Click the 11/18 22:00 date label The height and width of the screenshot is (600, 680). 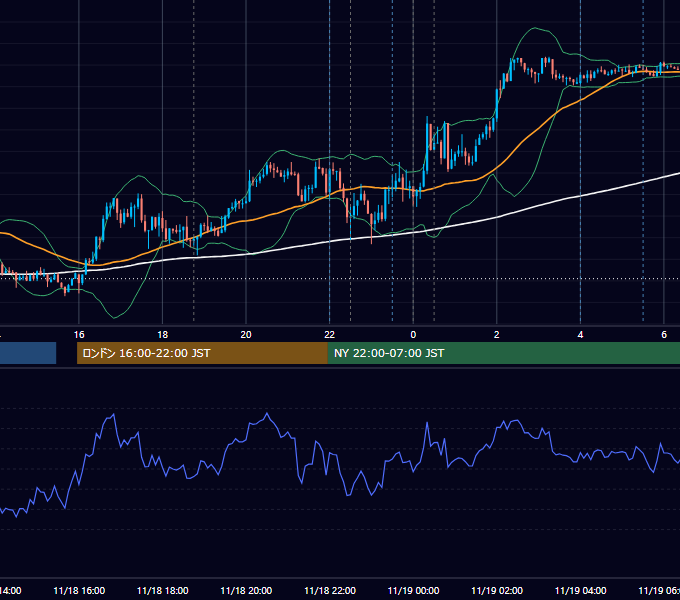click(x=330, y=591)
